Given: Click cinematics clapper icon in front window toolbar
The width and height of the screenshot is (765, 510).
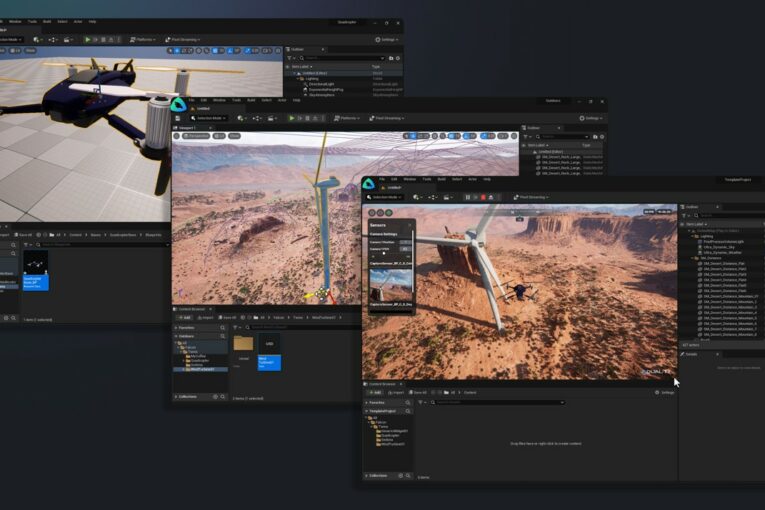Looking at the screenshot, I should pyautogui.click(x=447, y=197).
